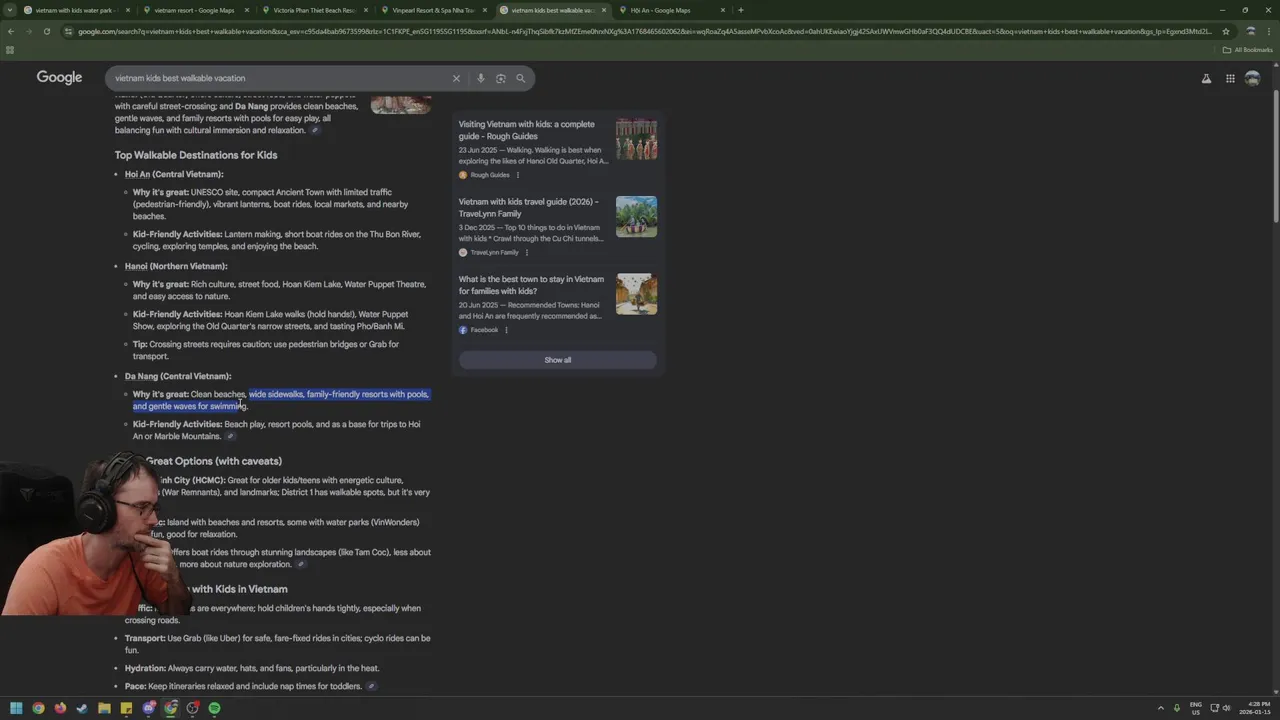Open Steam from the taskbar
Screen dimensions: 1280x720
[82, 708]
